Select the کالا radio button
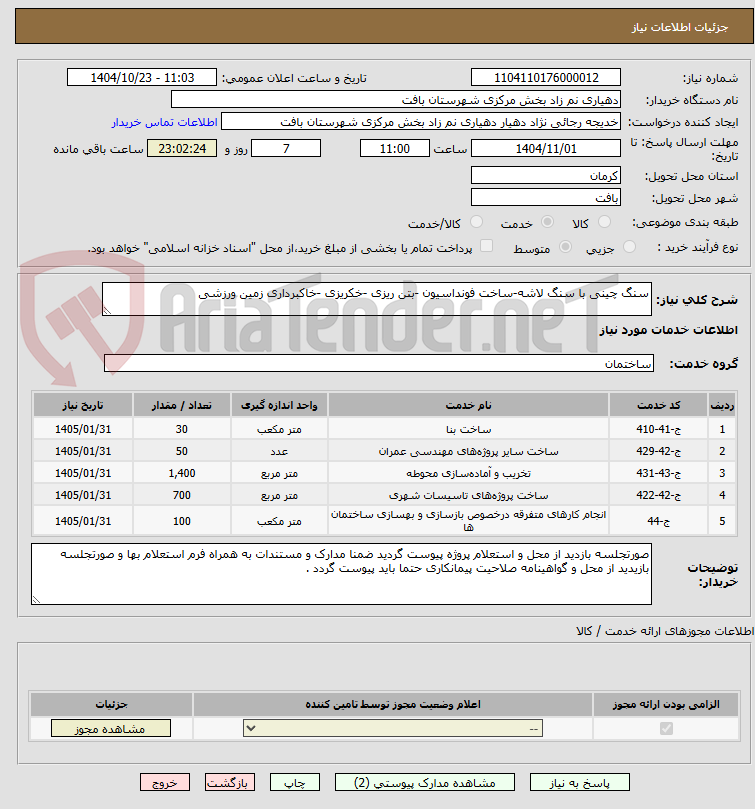755x809 pixels. click(604, 222)
